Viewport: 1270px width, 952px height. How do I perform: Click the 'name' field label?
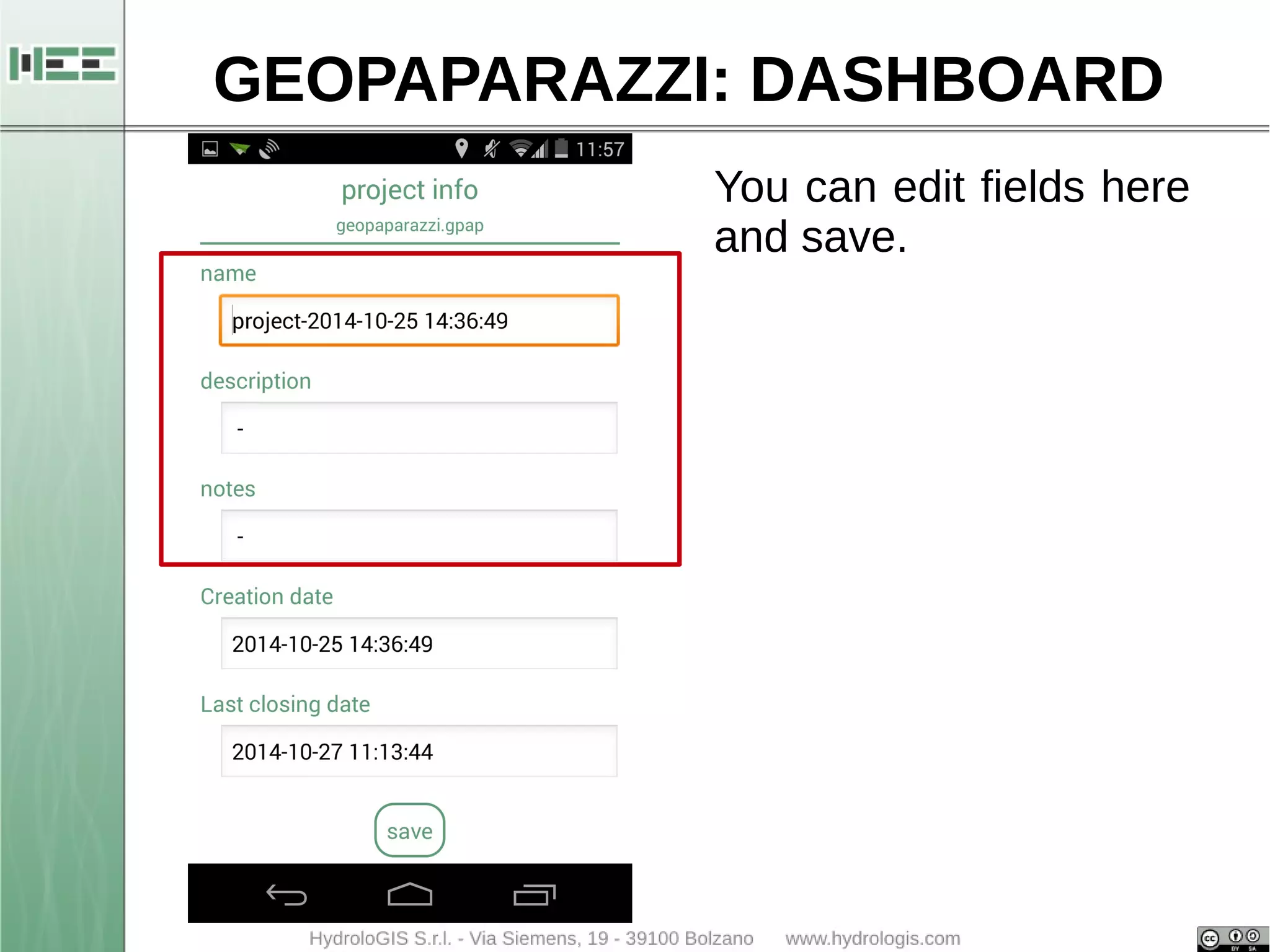228,274
